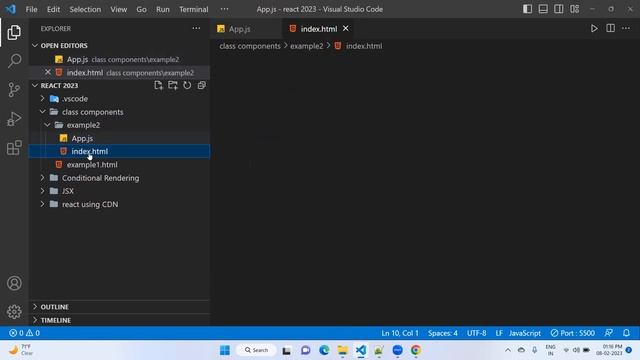
Task: Split the editor to the right
Action: pyautogui.click(x=611, y=28)
